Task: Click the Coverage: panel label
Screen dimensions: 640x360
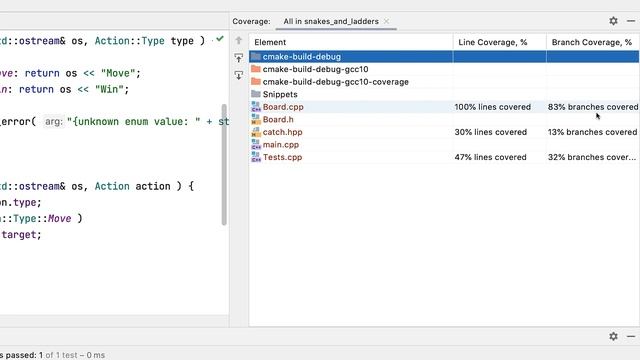Action: tap(251, 21)
